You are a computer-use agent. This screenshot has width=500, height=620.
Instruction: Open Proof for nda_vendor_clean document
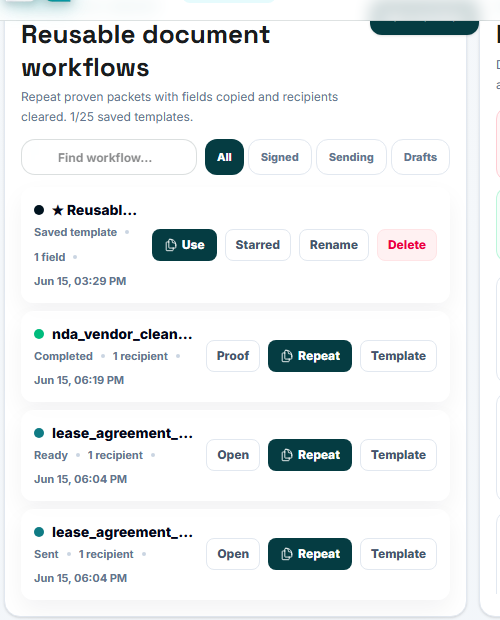tap(233, 356)
